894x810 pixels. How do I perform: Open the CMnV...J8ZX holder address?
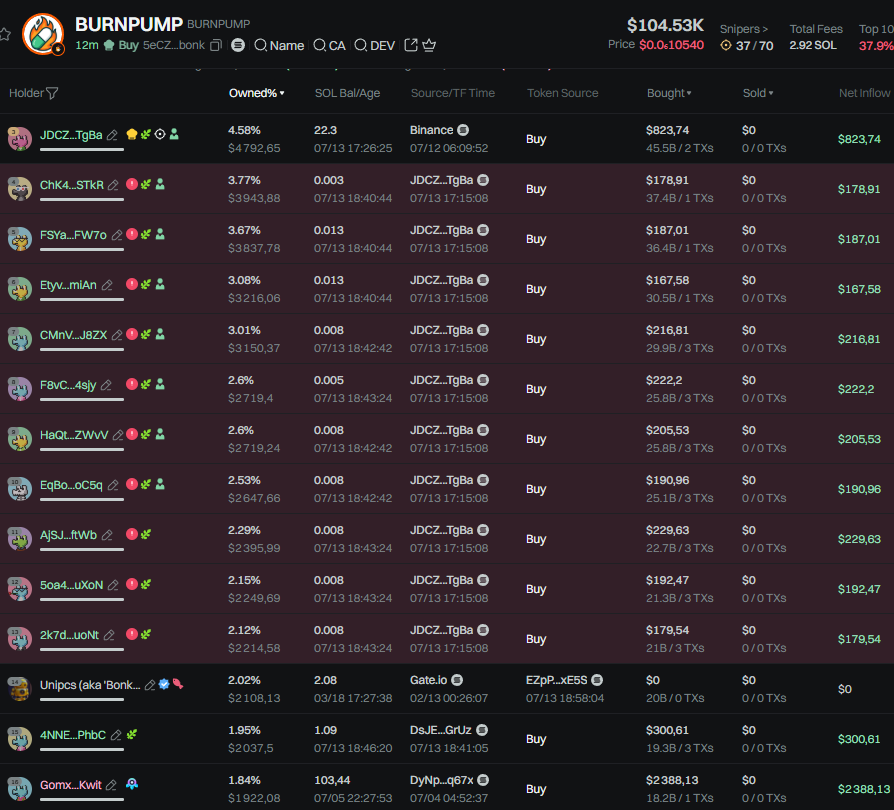[74, 335]
